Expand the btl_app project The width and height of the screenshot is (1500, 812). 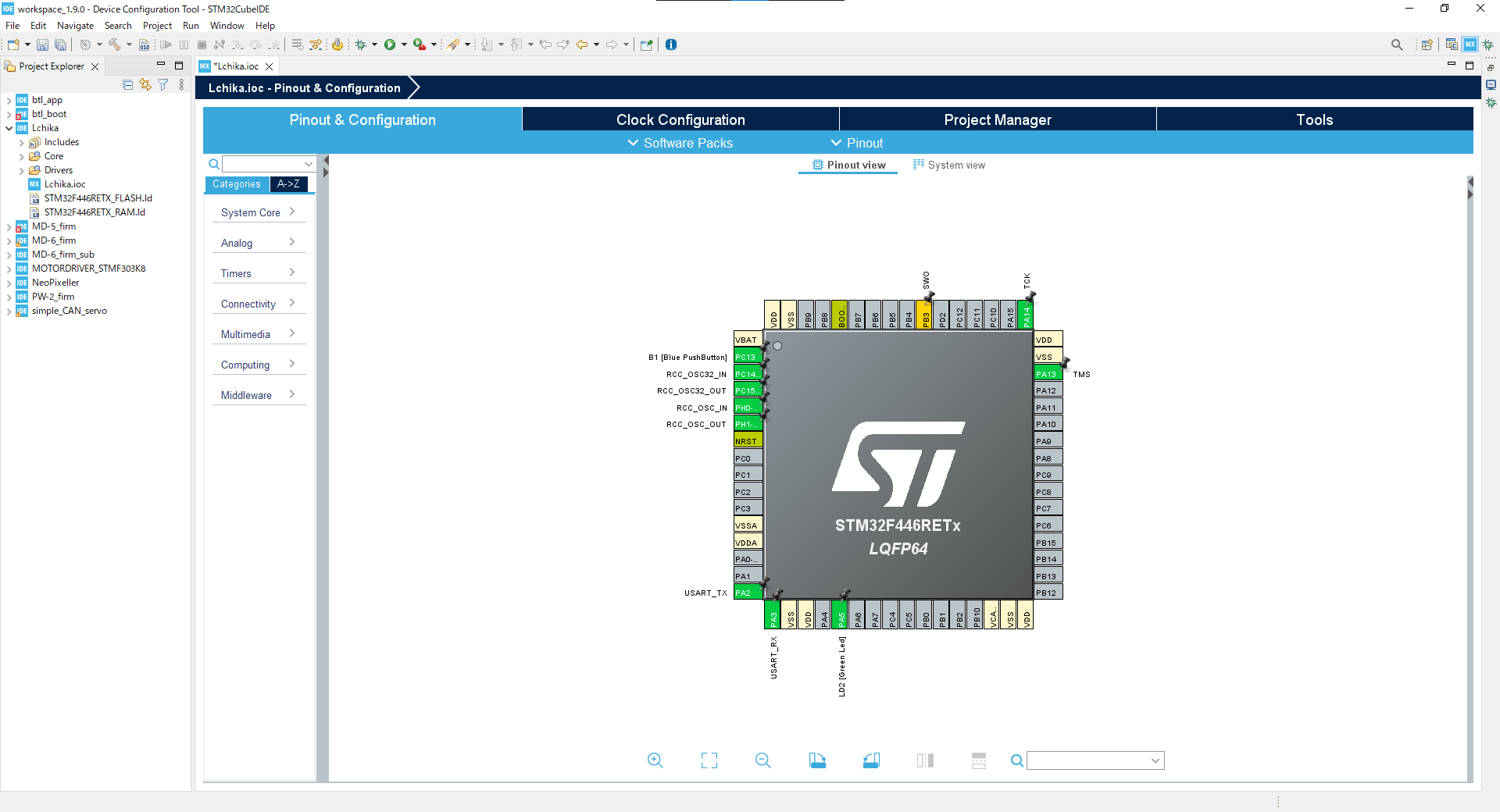click(9, 101)
